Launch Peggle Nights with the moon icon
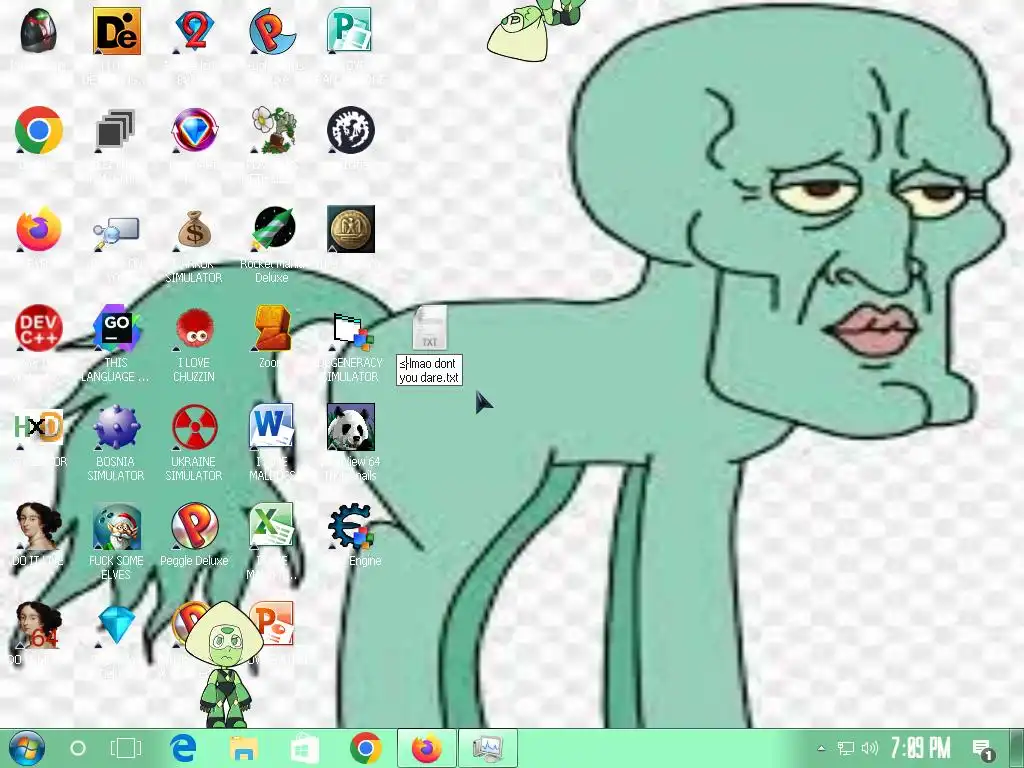 pos(272,31)
